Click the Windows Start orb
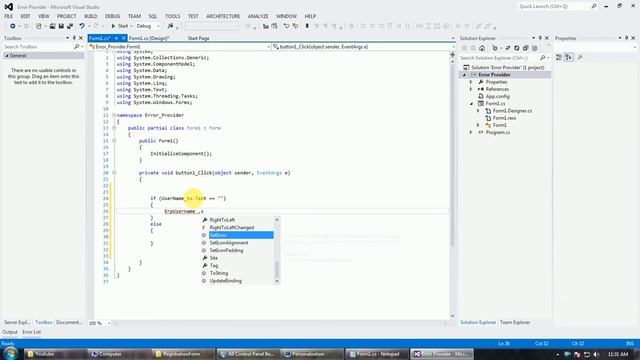The image size is (640, 360). click(11, 353)
